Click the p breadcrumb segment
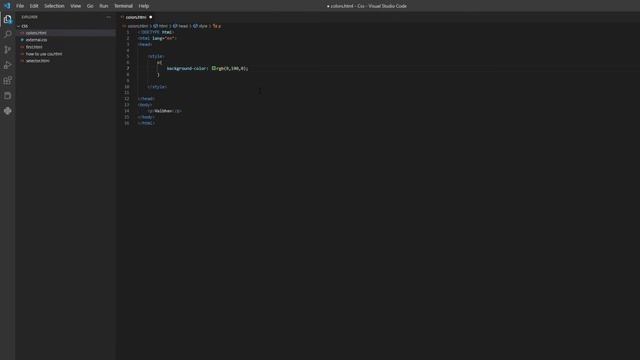The width and height of the screenshot is (640, 360). 217,26
